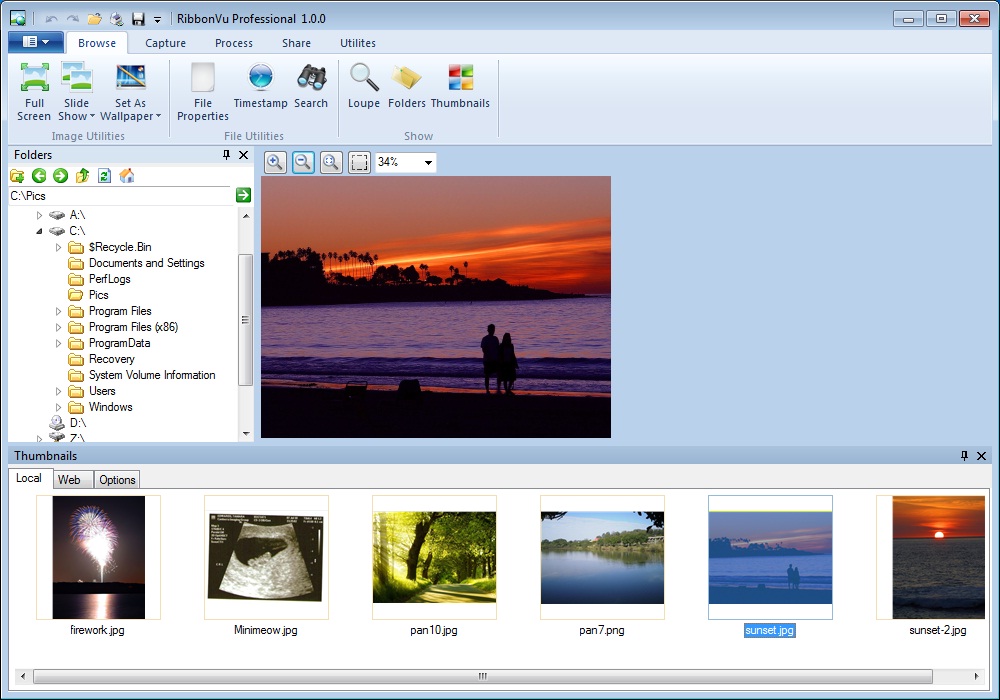Click the green Go arrow beside path

pos(243,195)
